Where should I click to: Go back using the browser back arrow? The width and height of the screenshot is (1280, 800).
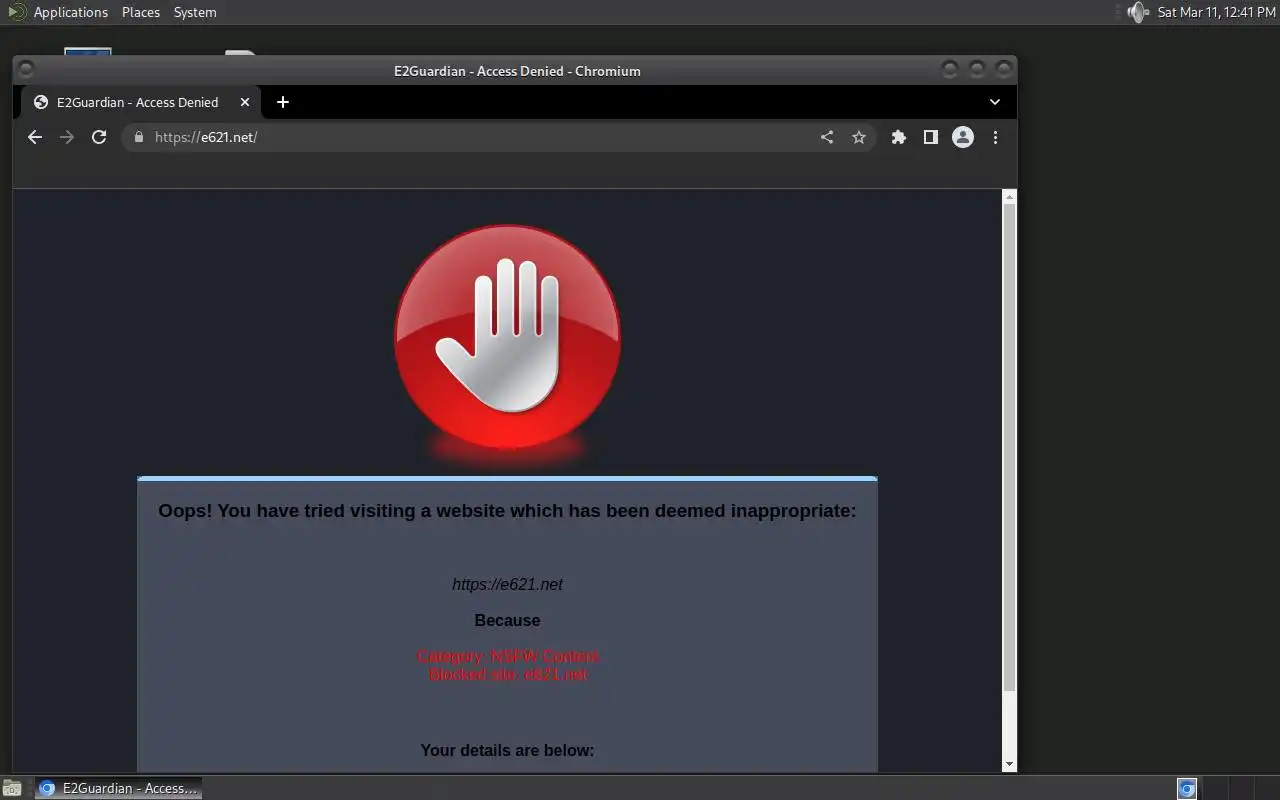coord(35,137)
